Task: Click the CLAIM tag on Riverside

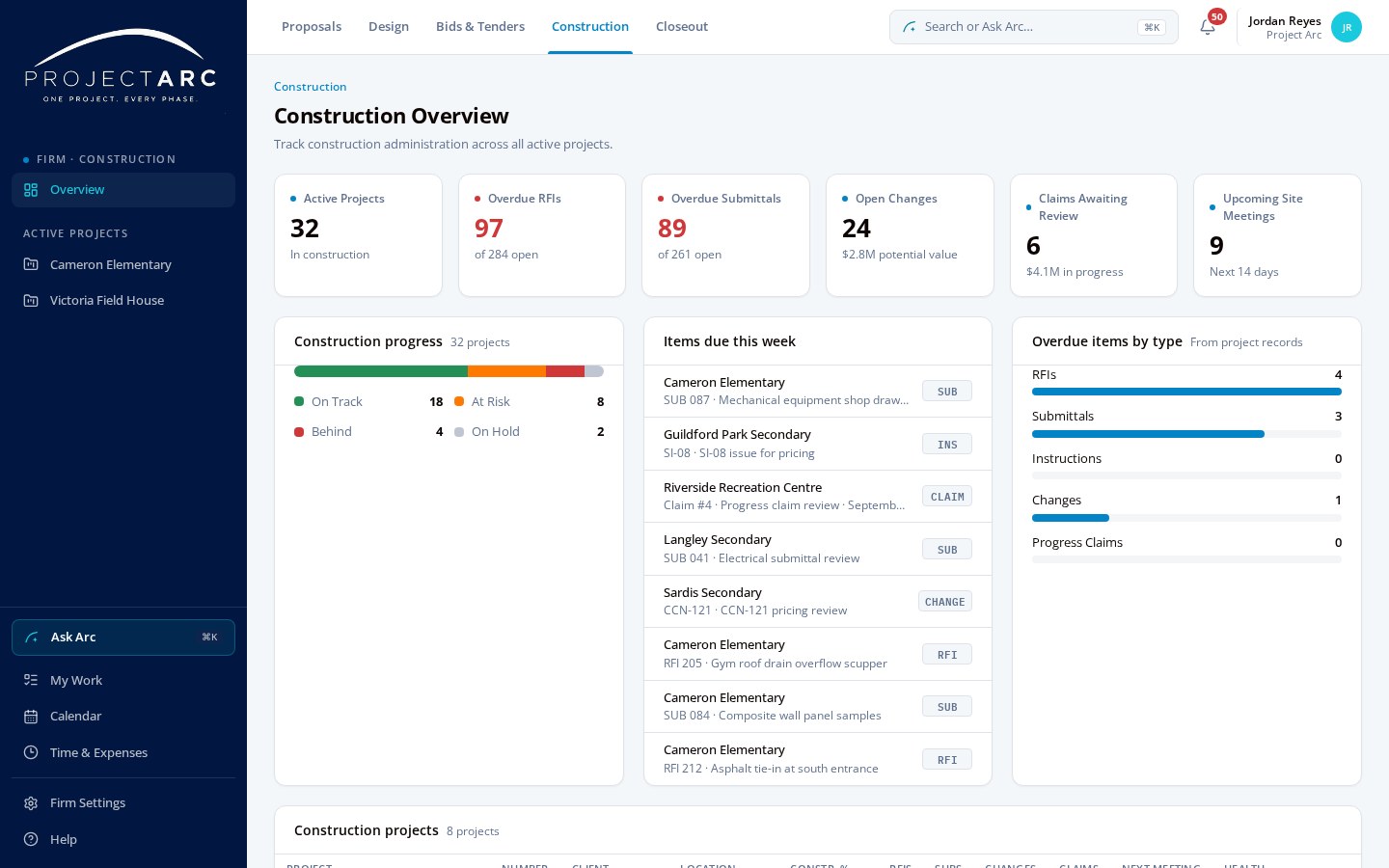Action: tap(947, 497)
